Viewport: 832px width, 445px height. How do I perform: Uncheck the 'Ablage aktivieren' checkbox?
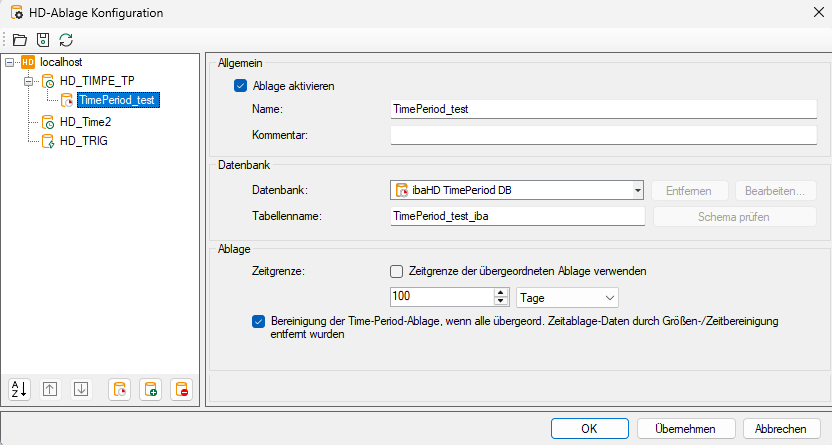click(240, 86)
